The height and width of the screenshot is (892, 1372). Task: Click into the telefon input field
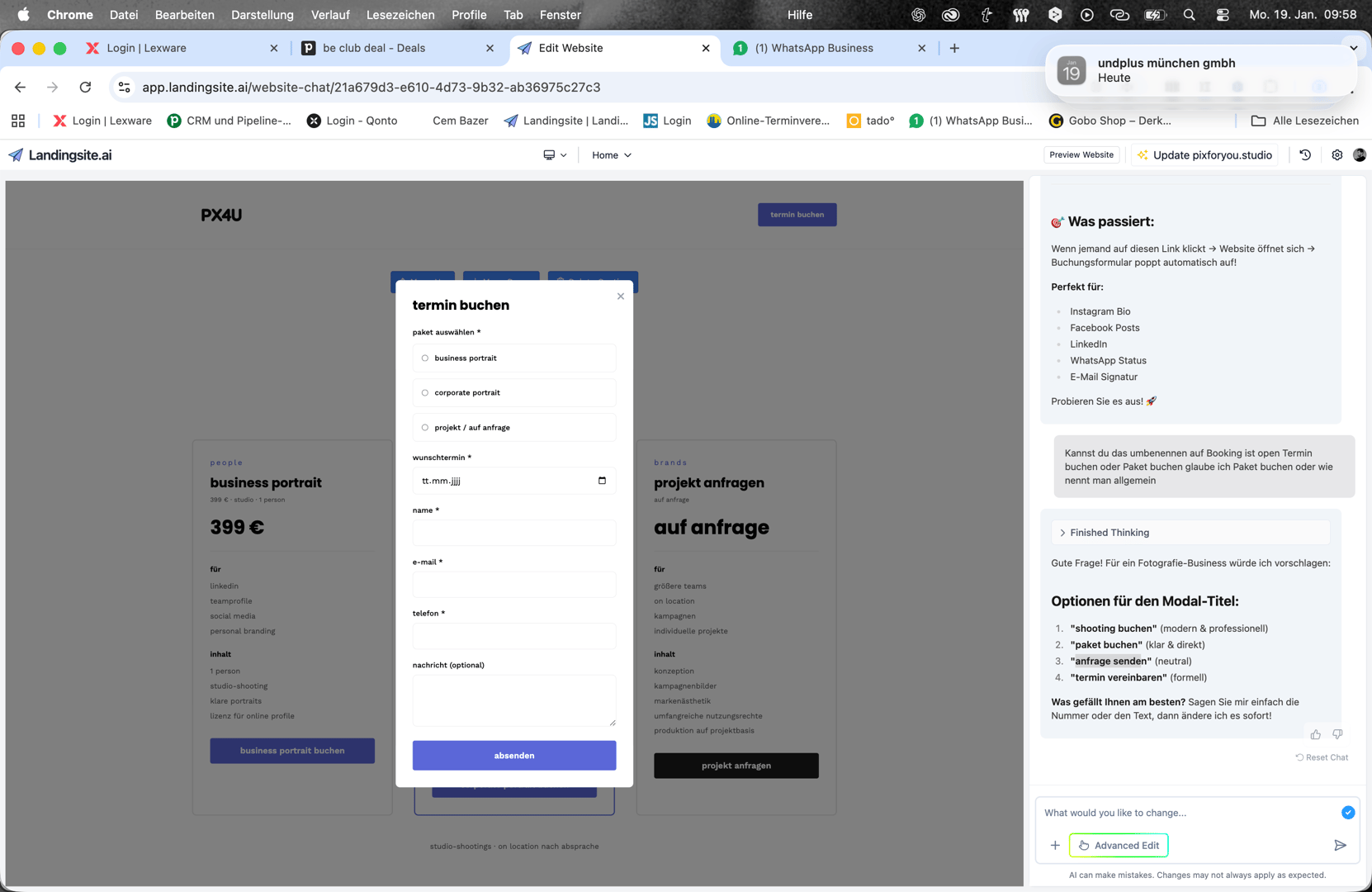pyautogui.click(x=514, y=636)
